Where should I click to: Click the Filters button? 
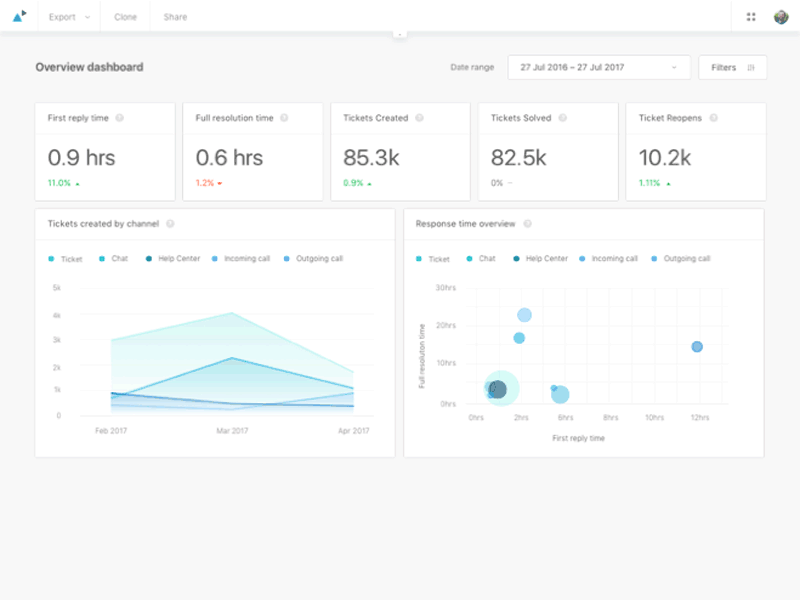(733, 67)
